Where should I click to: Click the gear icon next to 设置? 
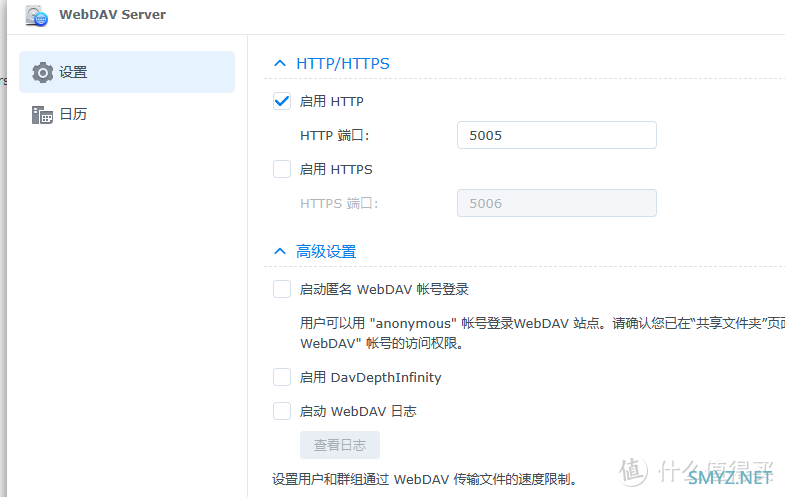click(43, 73)
